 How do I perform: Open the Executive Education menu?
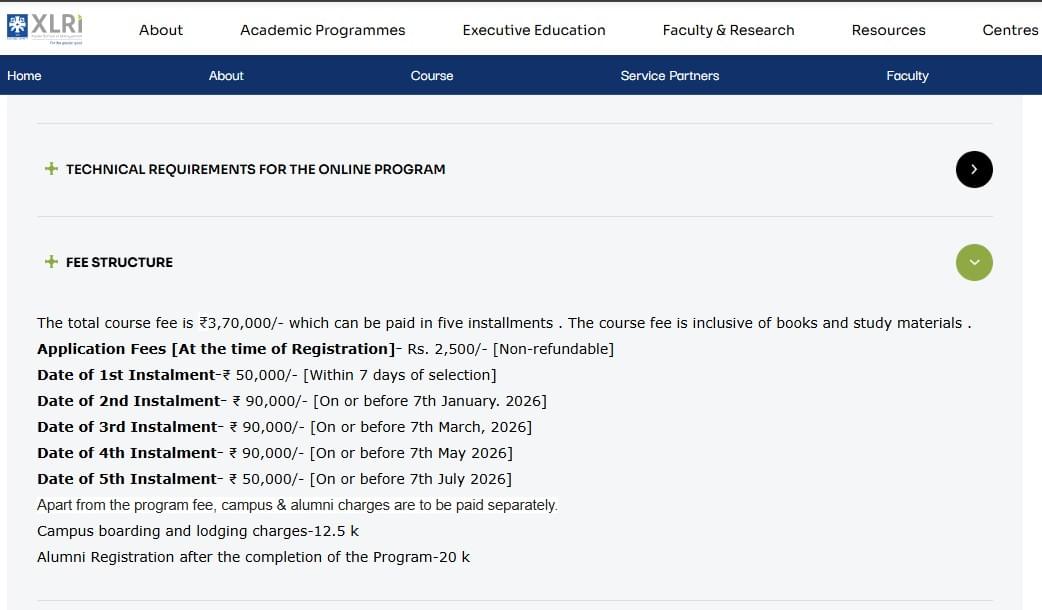[534, 30]
